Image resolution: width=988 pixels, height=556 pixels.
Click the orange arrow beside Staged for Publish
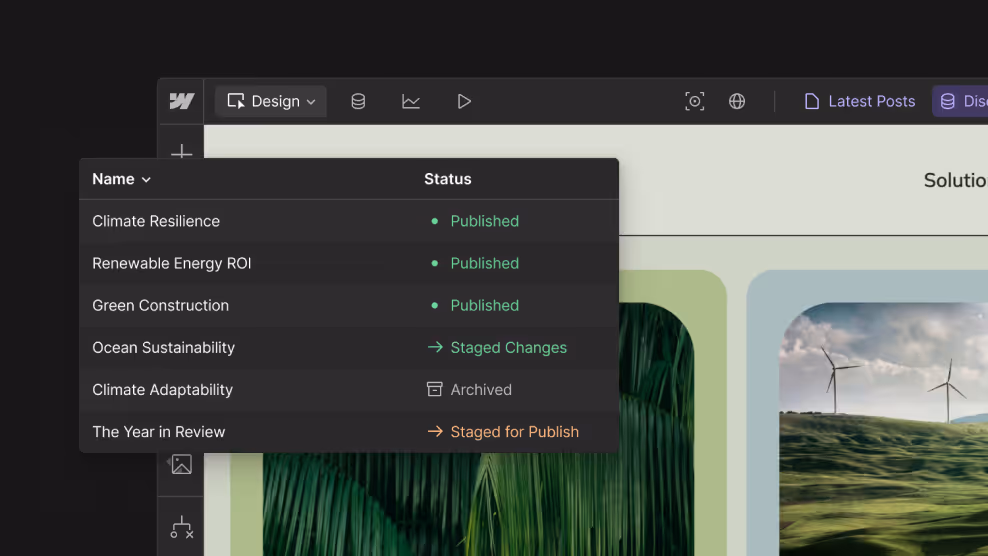435,432
